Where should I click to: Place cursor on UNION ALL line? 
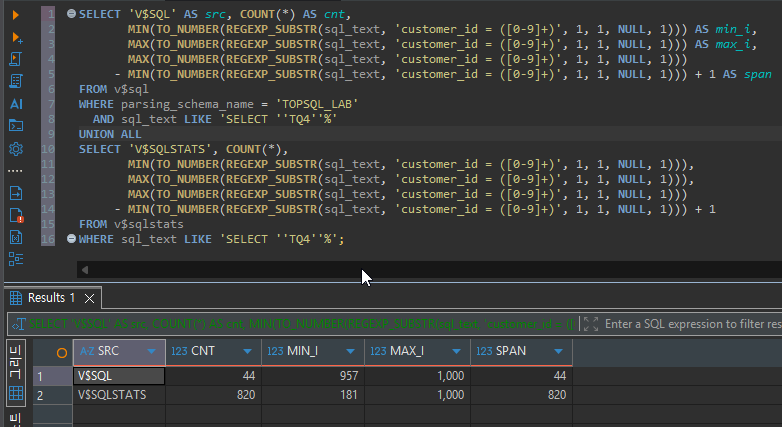pos(110,134)
